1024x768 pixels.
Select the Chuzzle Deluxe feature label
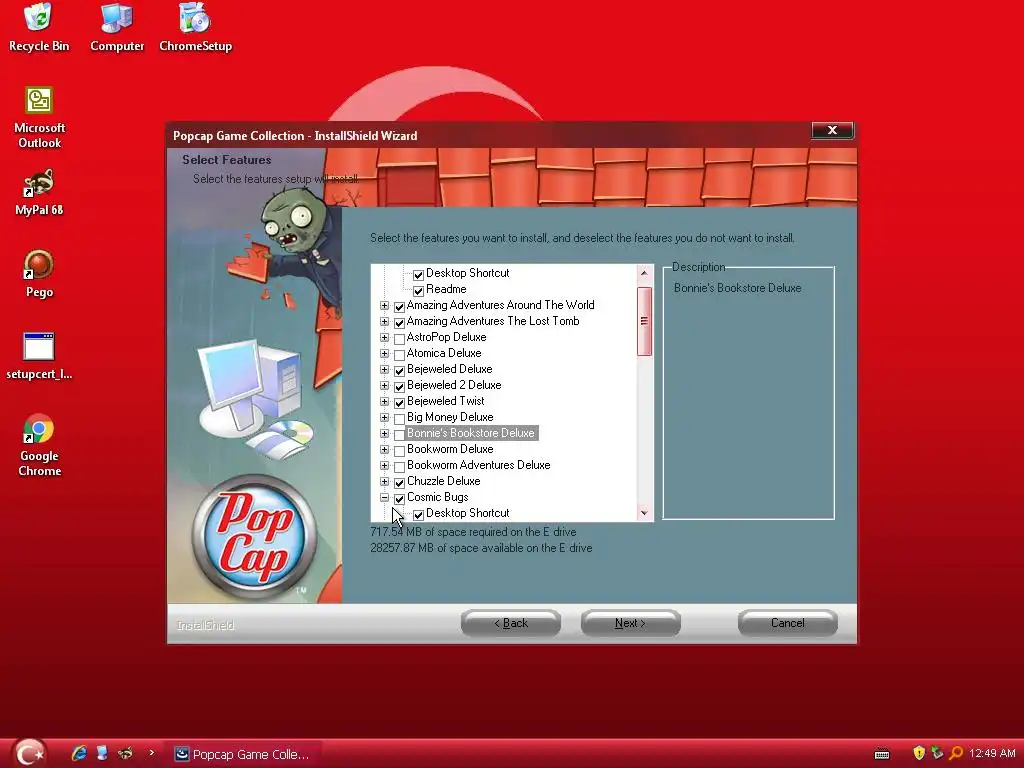coord(443,481)
